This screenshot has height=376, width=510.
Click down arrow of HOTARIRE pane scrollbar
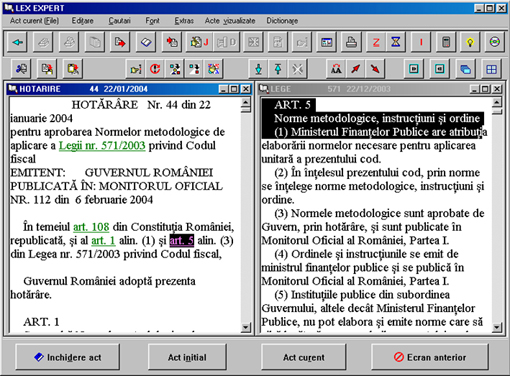[x=246, y=327]
